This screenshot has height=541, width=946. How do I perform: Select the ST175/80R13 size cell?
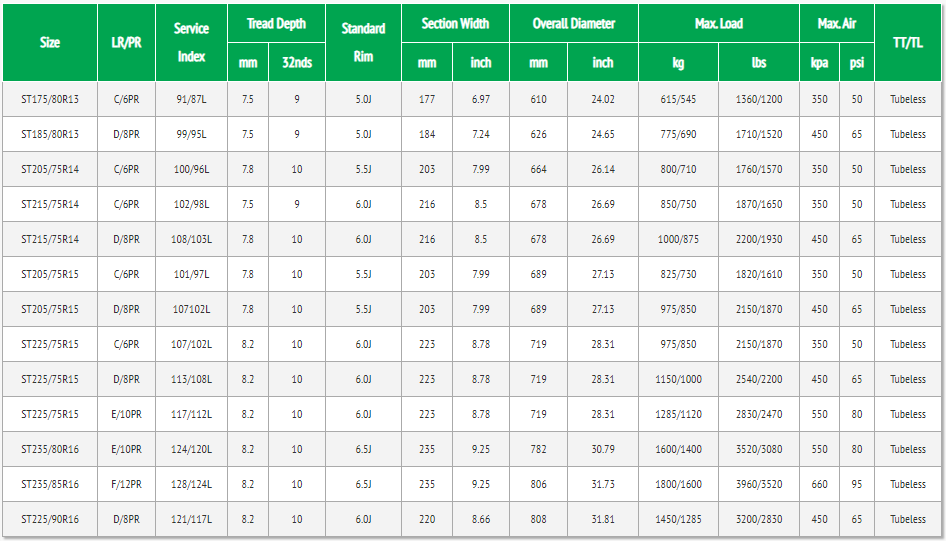coord(50,99)
